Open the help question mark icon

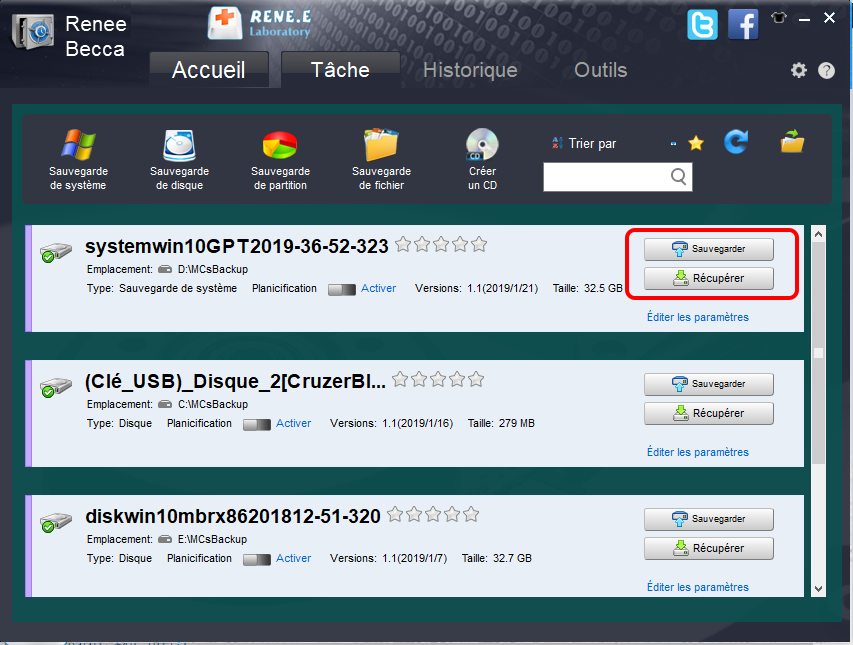[826, 70]
